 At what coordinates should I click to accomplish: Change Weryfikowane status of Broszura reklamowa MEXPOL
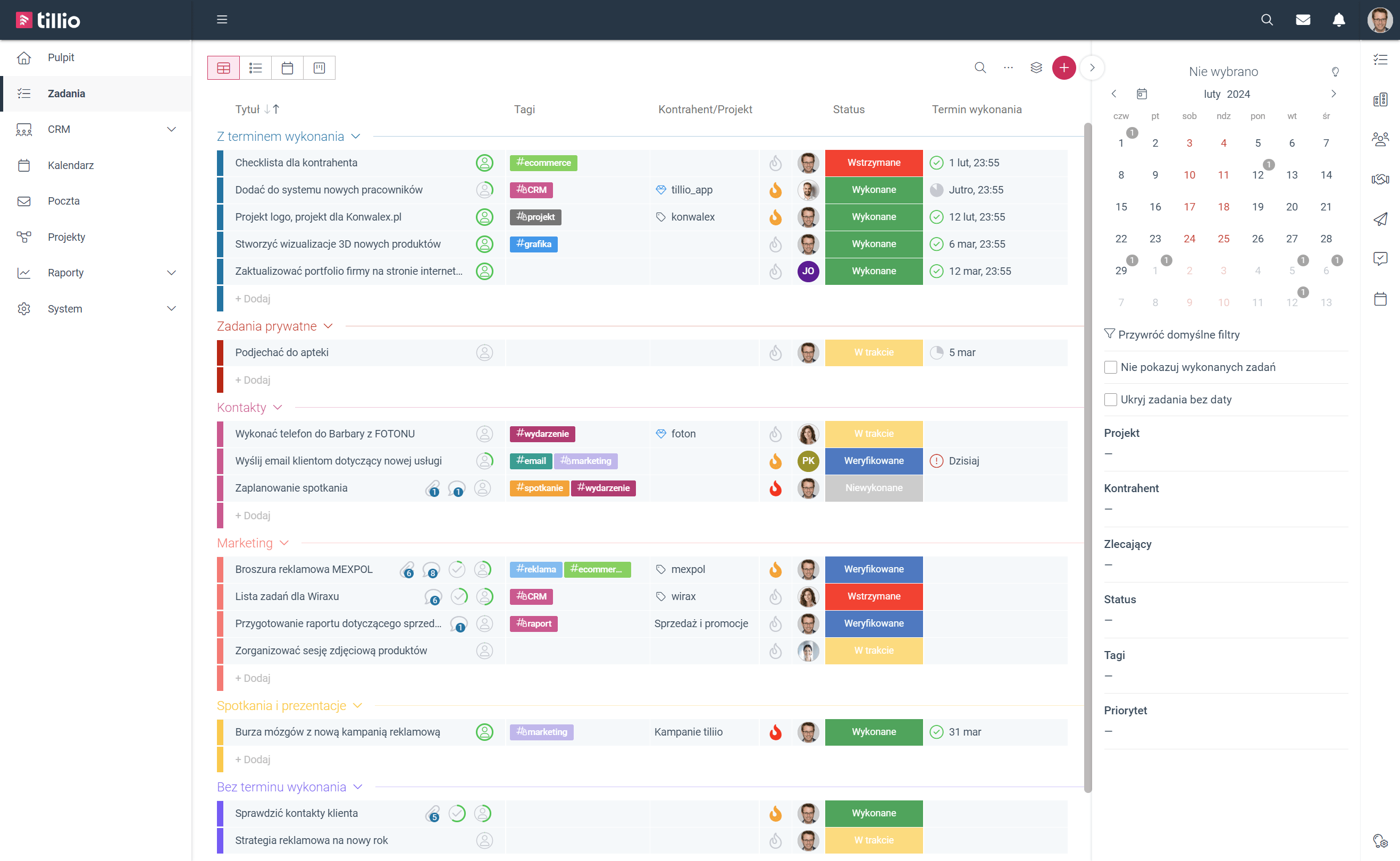tap(874, 569)
